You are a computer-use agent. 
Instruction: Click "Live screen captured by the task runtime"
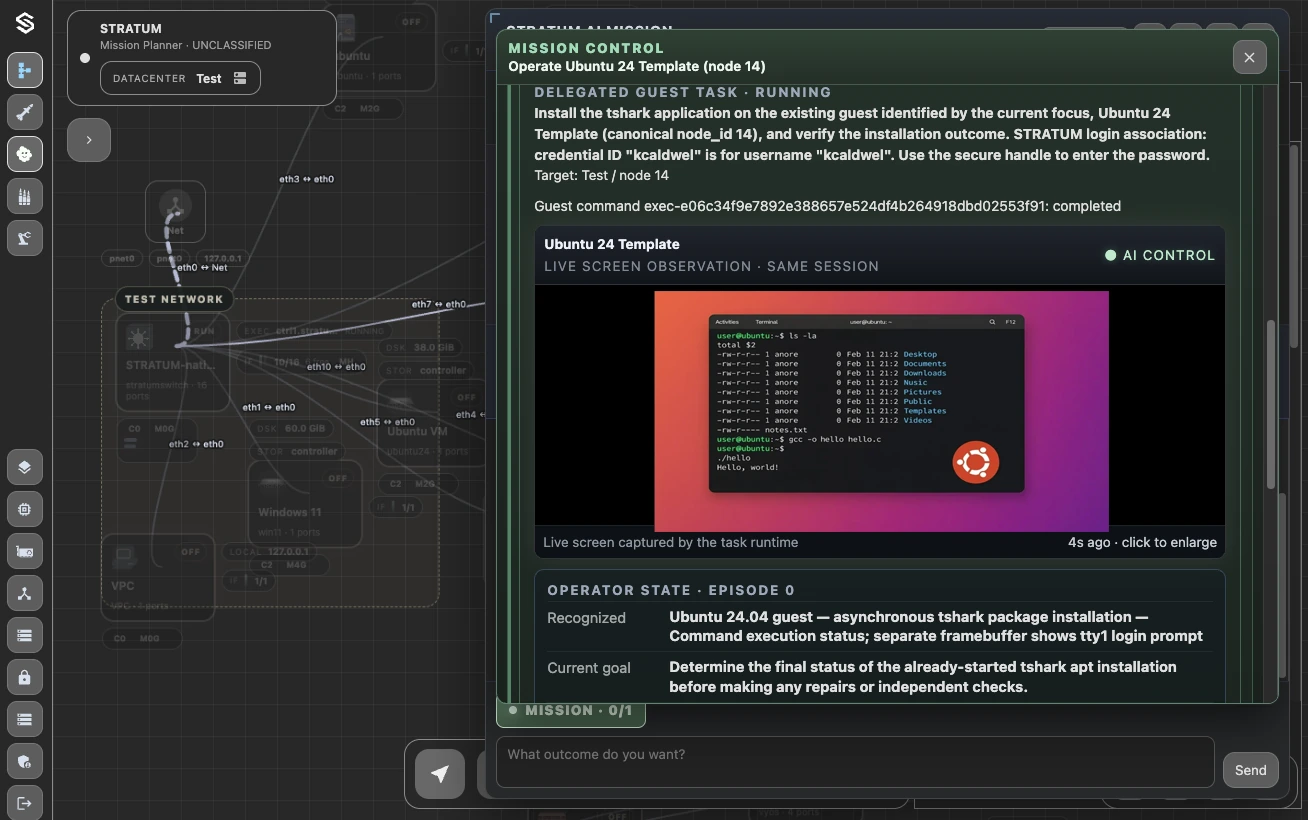[670, 542]
